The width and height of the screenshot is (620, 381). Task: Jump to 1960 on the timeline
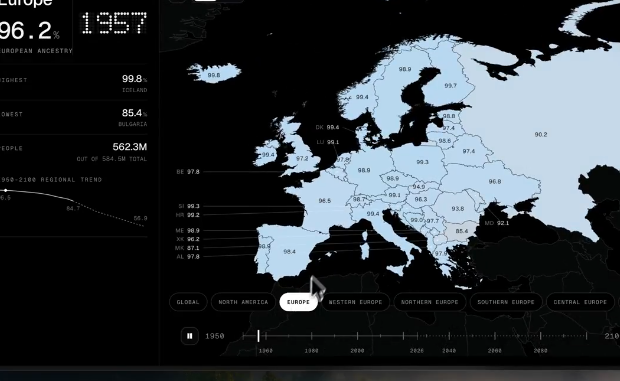266,351
